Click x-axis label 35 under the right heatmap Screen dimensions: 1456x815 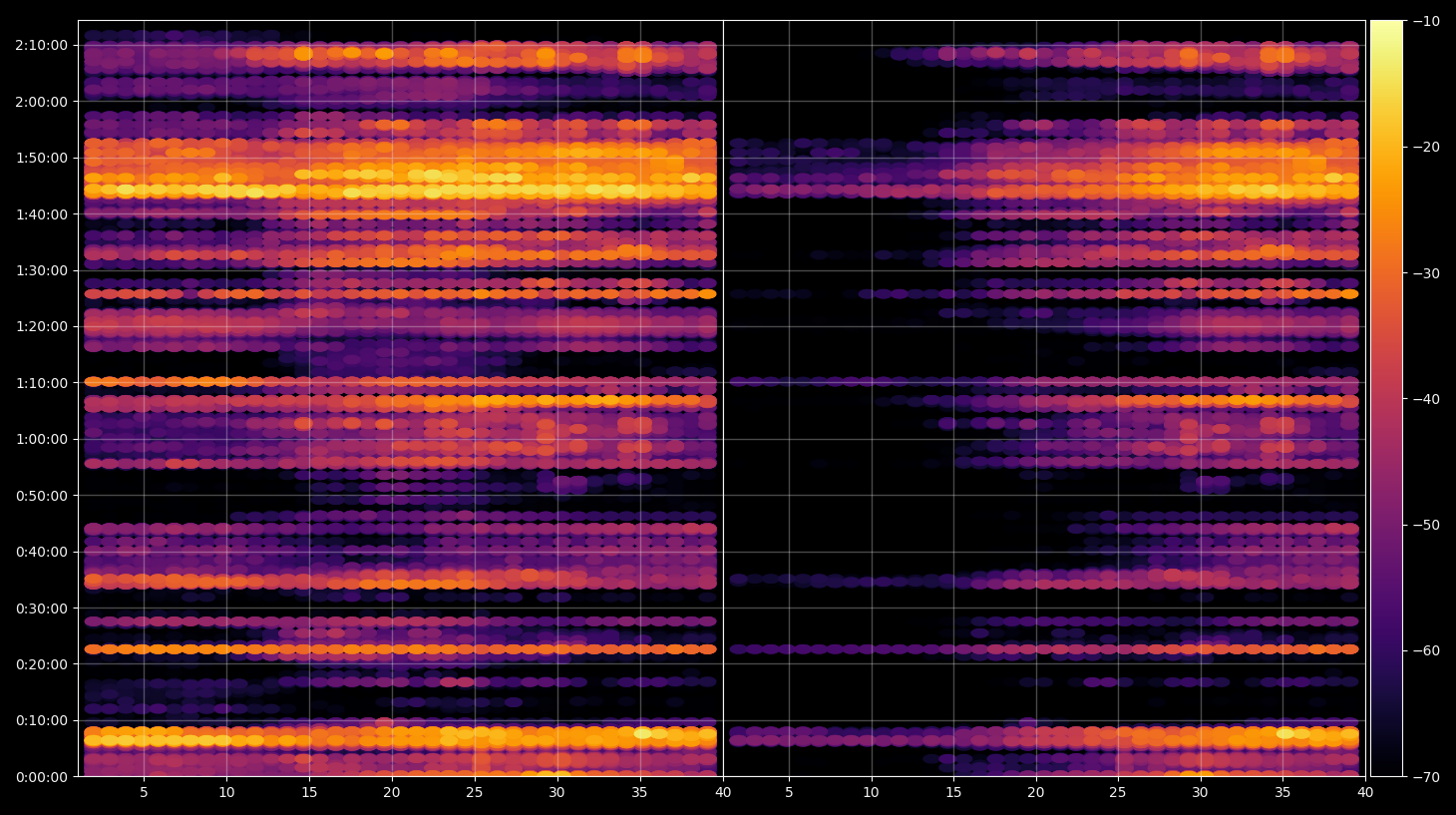(1282, 793)
